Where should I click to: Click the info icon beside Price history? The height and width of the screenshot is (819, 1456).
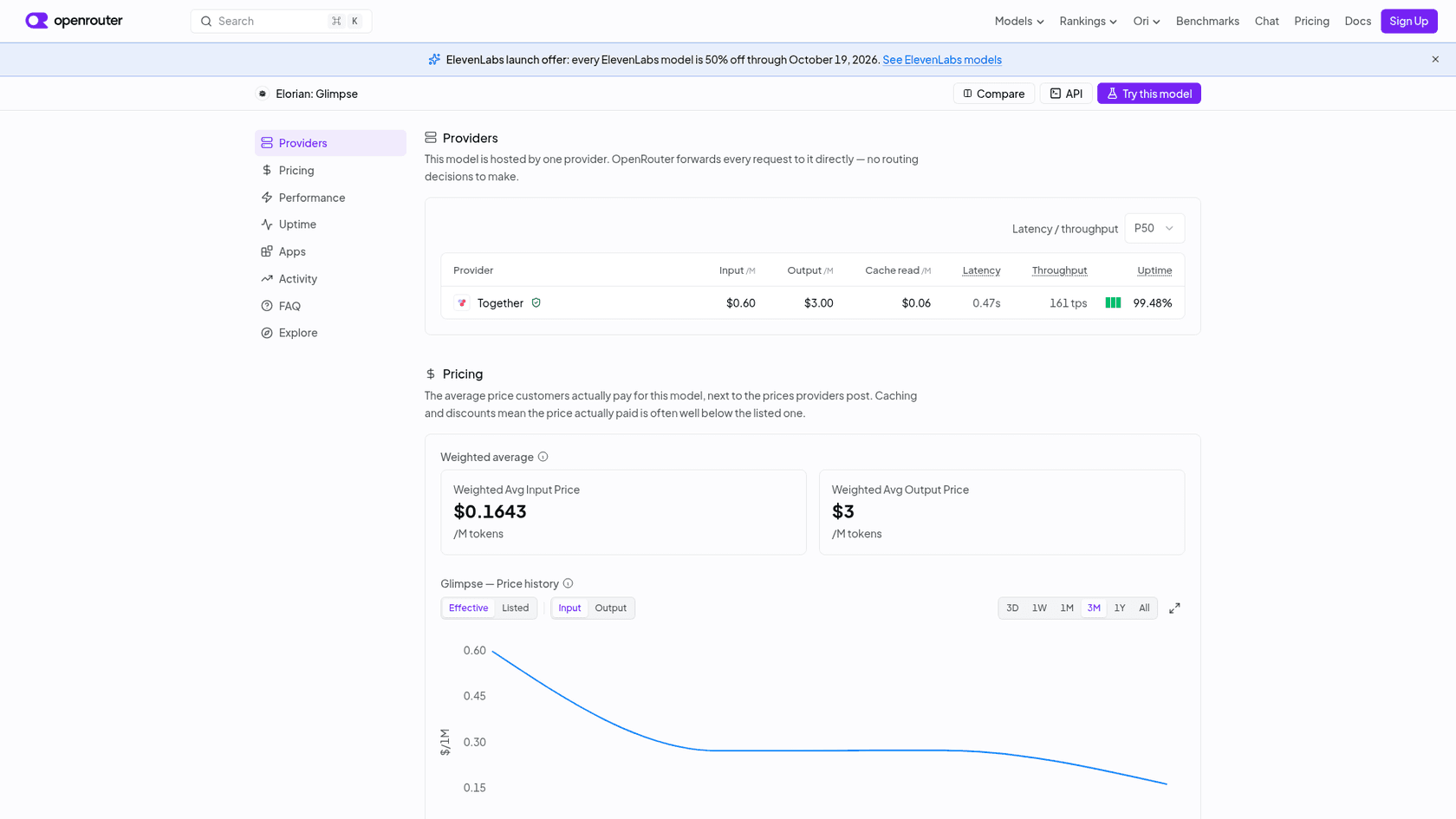(x=568, y=583)
